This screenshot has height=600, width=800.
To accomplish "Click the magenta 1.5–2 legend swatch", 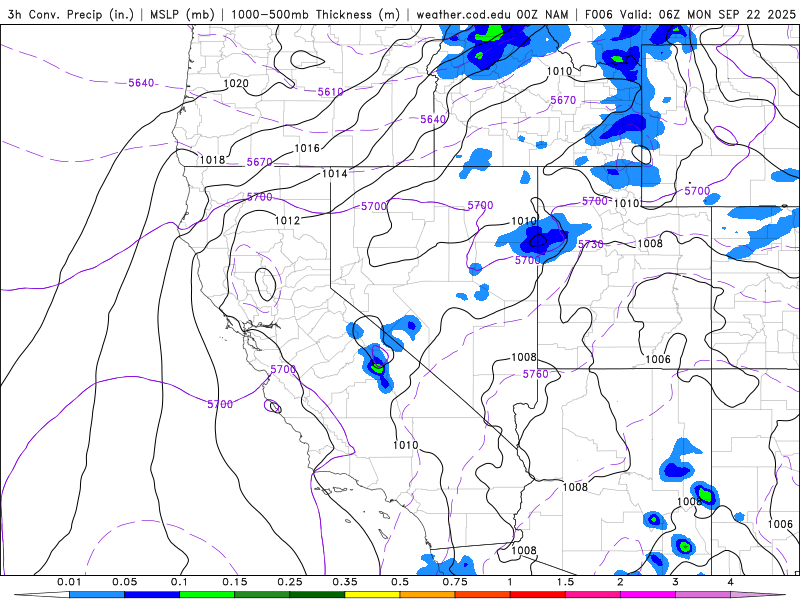I will click(593, 595).
